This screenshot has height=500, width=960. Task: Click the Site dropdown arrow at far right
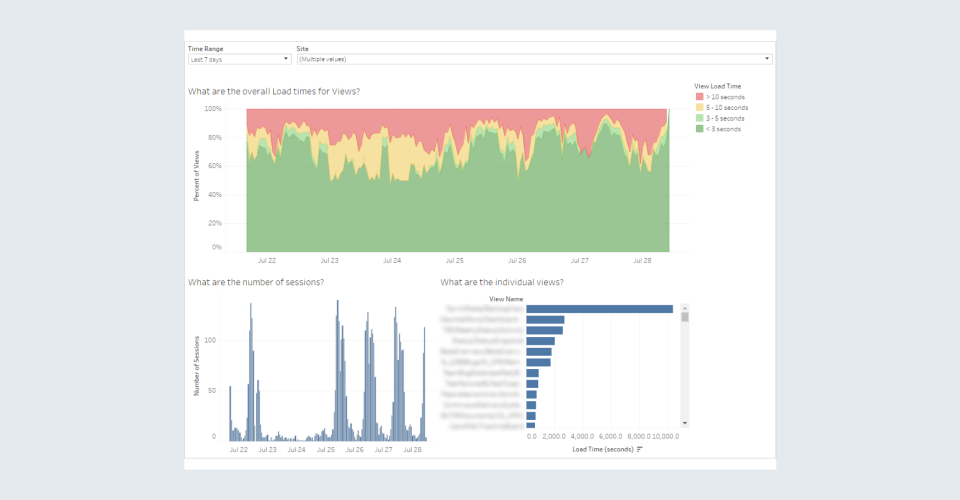(x=767, y=59)
